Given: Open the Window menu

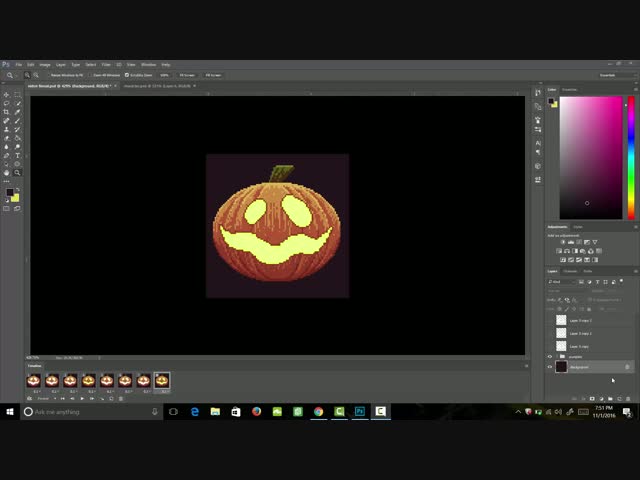Looking at the screenshot, I should click(x=149, y=64).
